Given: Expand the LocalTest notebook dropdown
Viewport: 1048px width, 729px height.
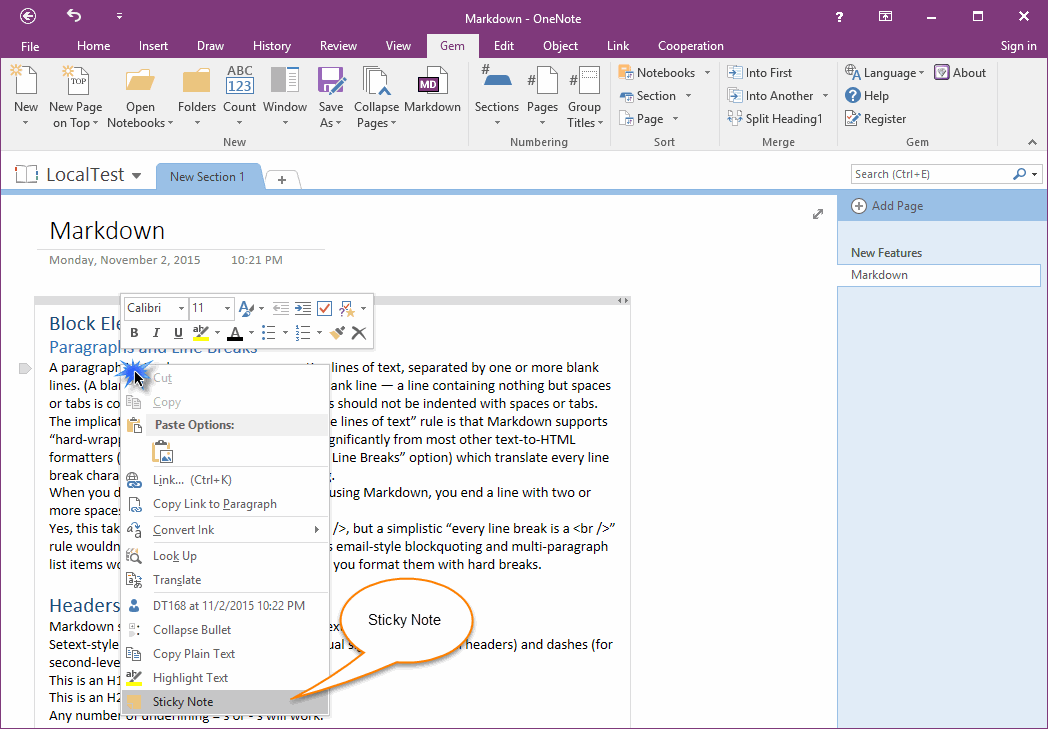Looking at the screenshot, I should (137, 176).
